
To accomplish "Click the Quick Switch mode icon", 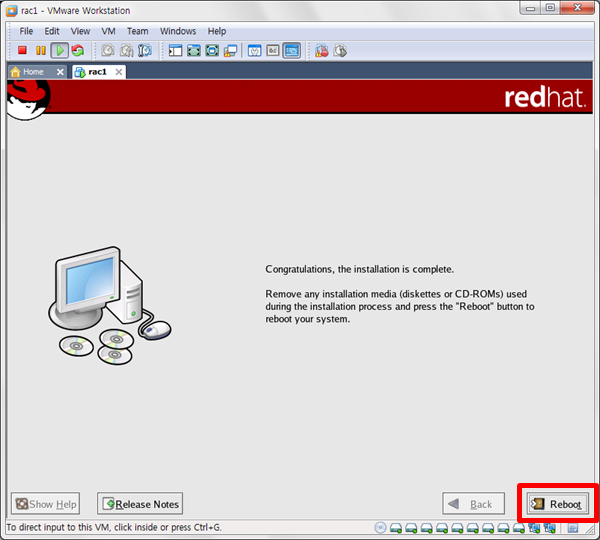I will [x=194, y=50].
